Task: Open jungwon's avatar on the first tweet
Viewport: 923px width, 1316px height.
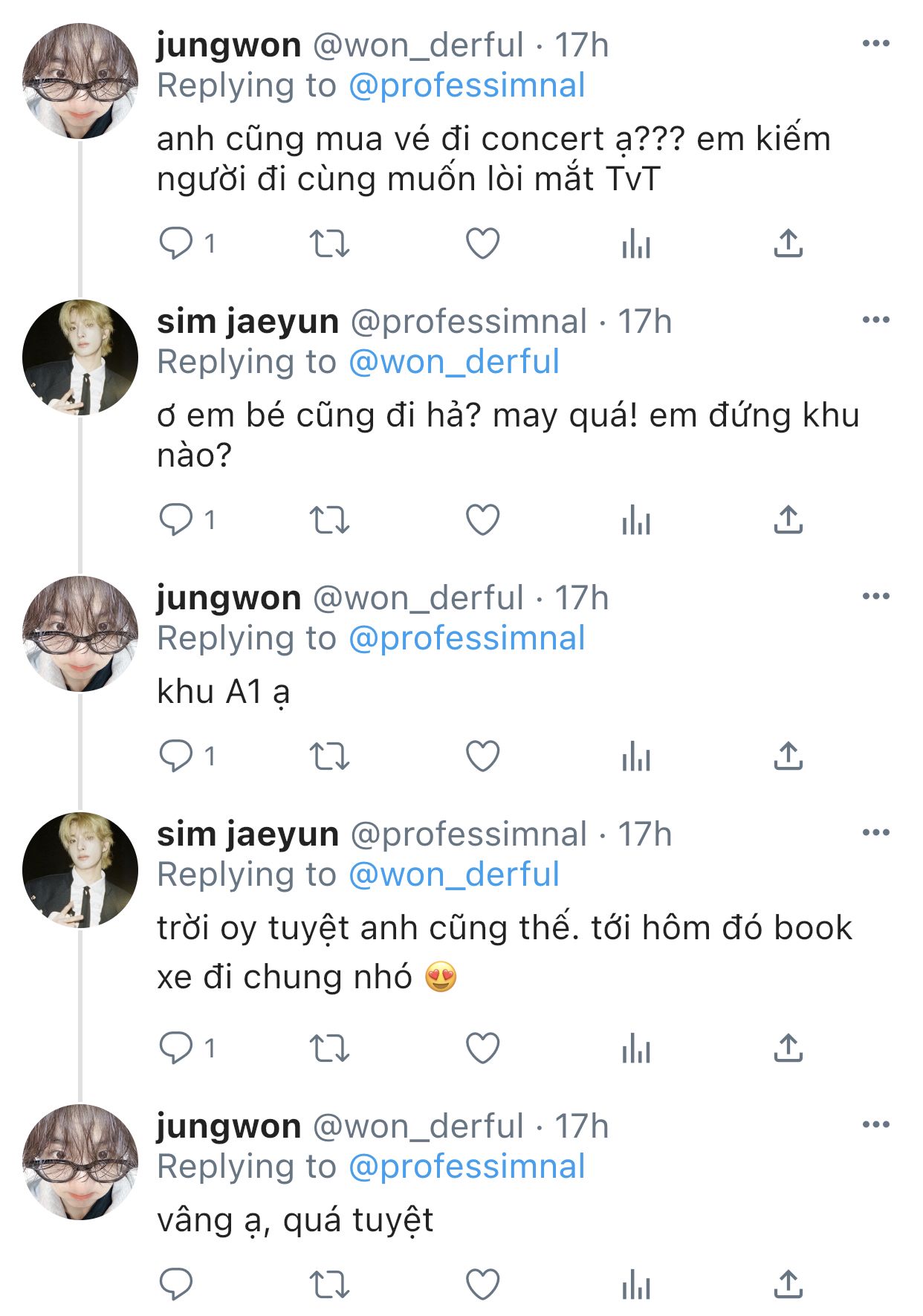Action: [x=80, y=81]
